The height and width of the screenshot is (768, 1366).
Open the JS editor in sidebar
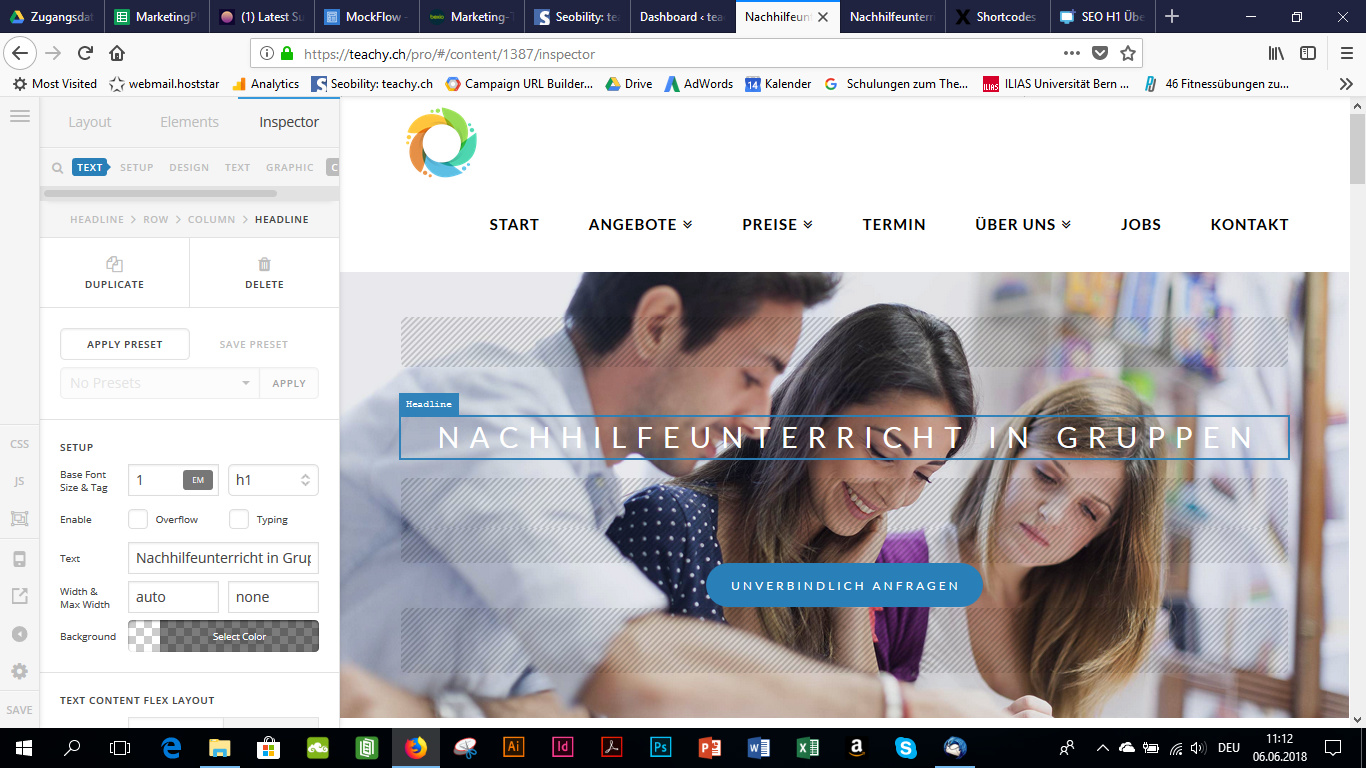19,481
